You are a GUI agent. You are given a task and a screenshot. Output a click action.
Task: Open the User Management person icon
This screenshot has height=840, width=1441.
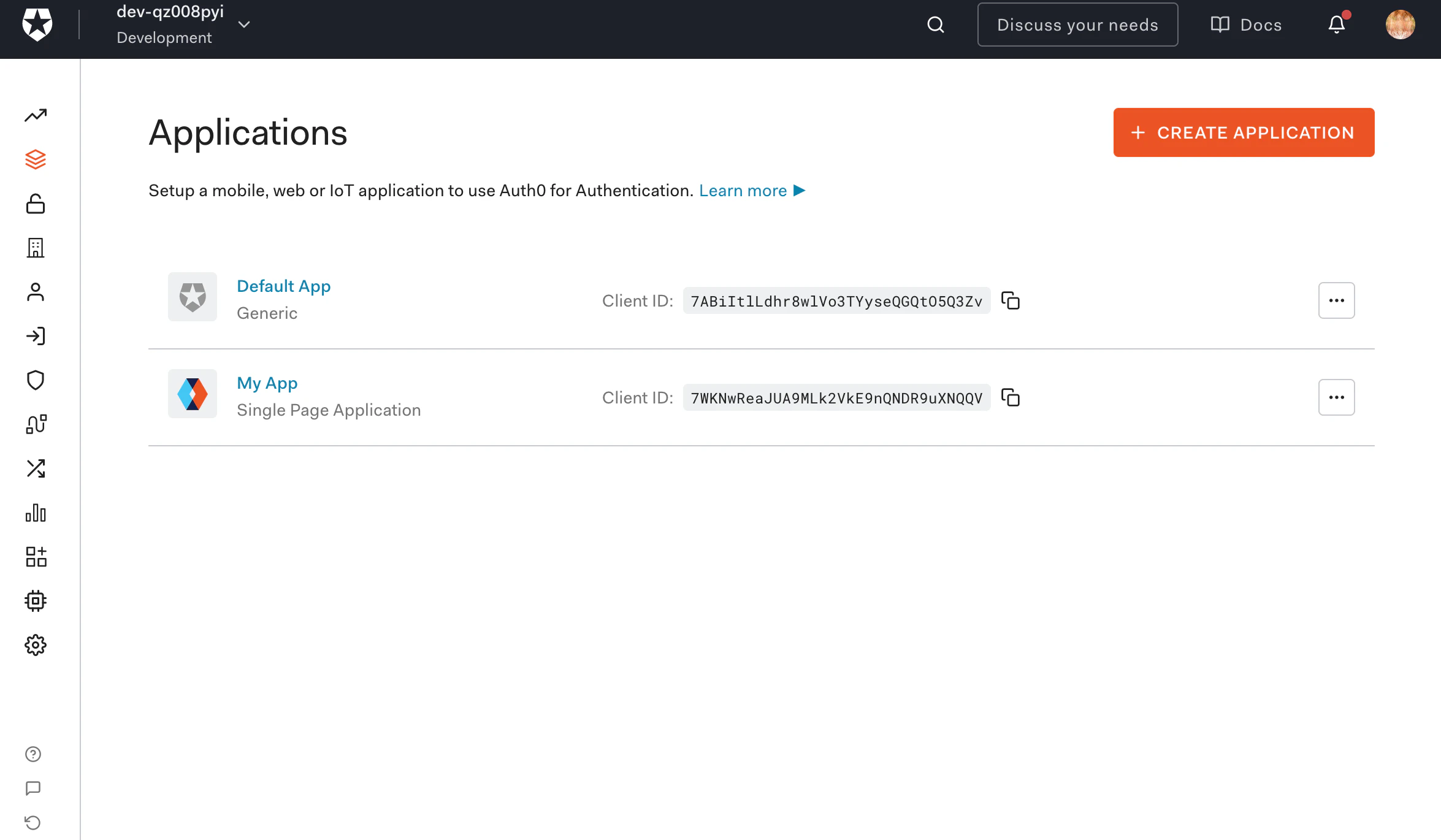36,292
